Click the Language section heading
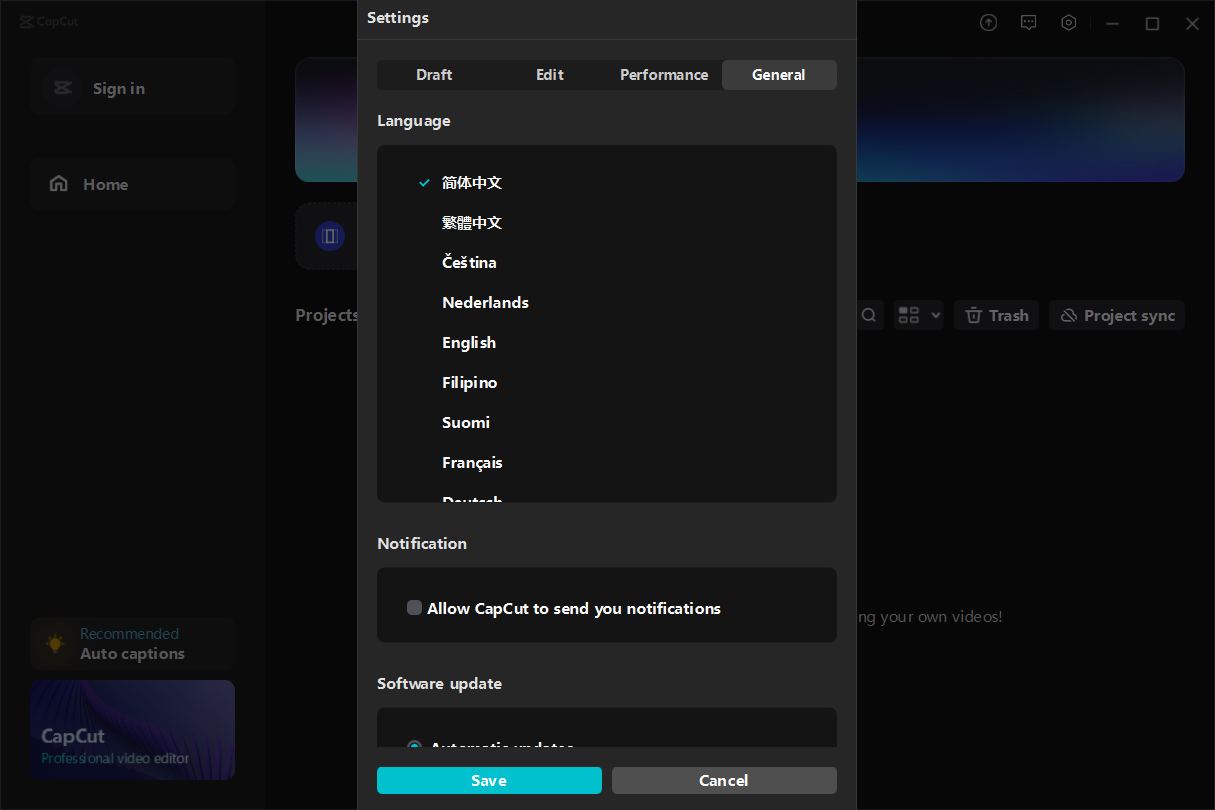 pyautogui.click(x=414, y=121)
